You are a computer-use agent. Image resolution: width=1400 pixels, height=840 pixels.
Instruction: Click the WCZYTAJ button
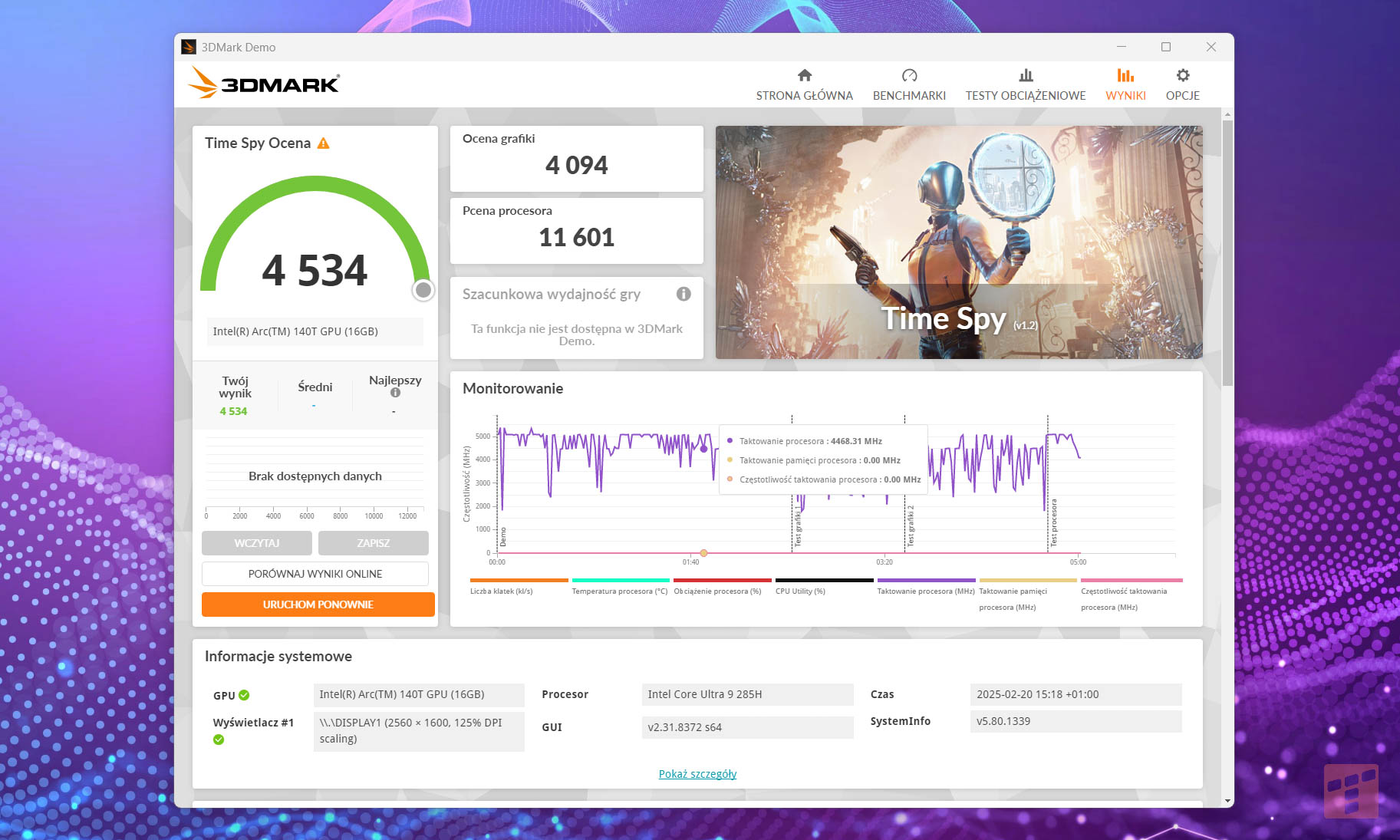[x=257, y=543]
